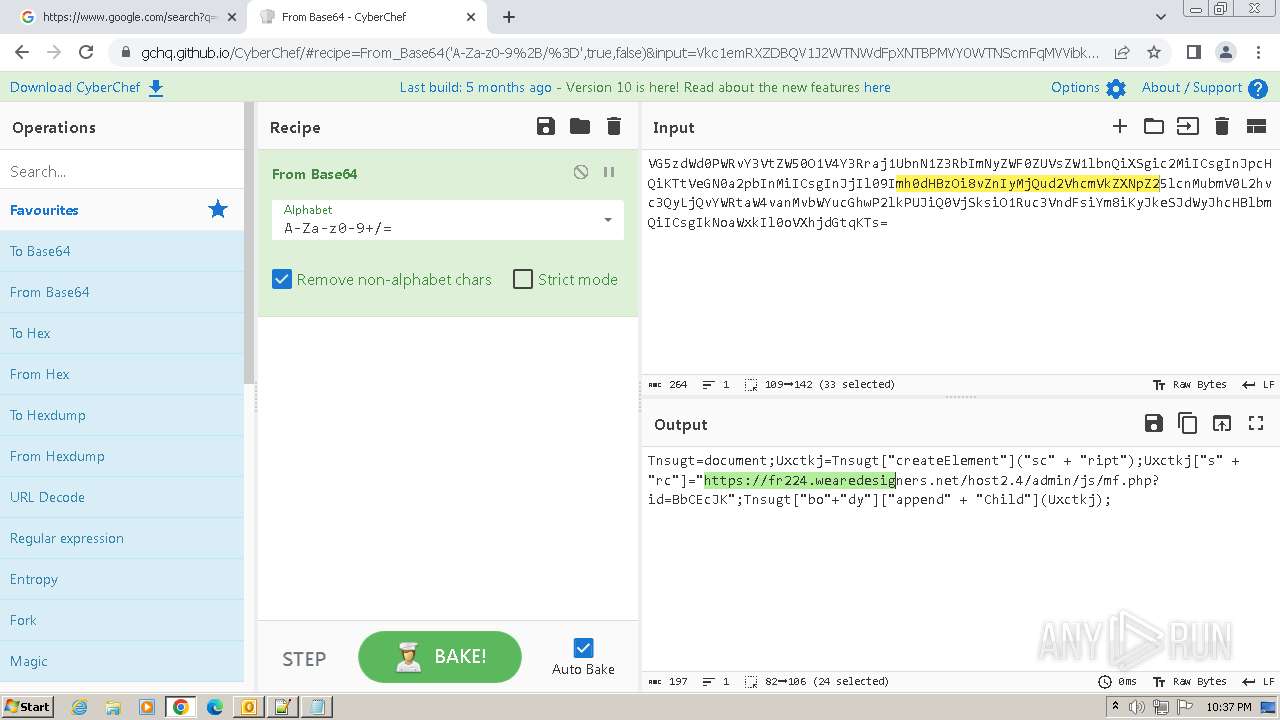This screenshot has height=720, width=1280.
Task: Load a recipe with the folder icon
Action: pos(580,126)
